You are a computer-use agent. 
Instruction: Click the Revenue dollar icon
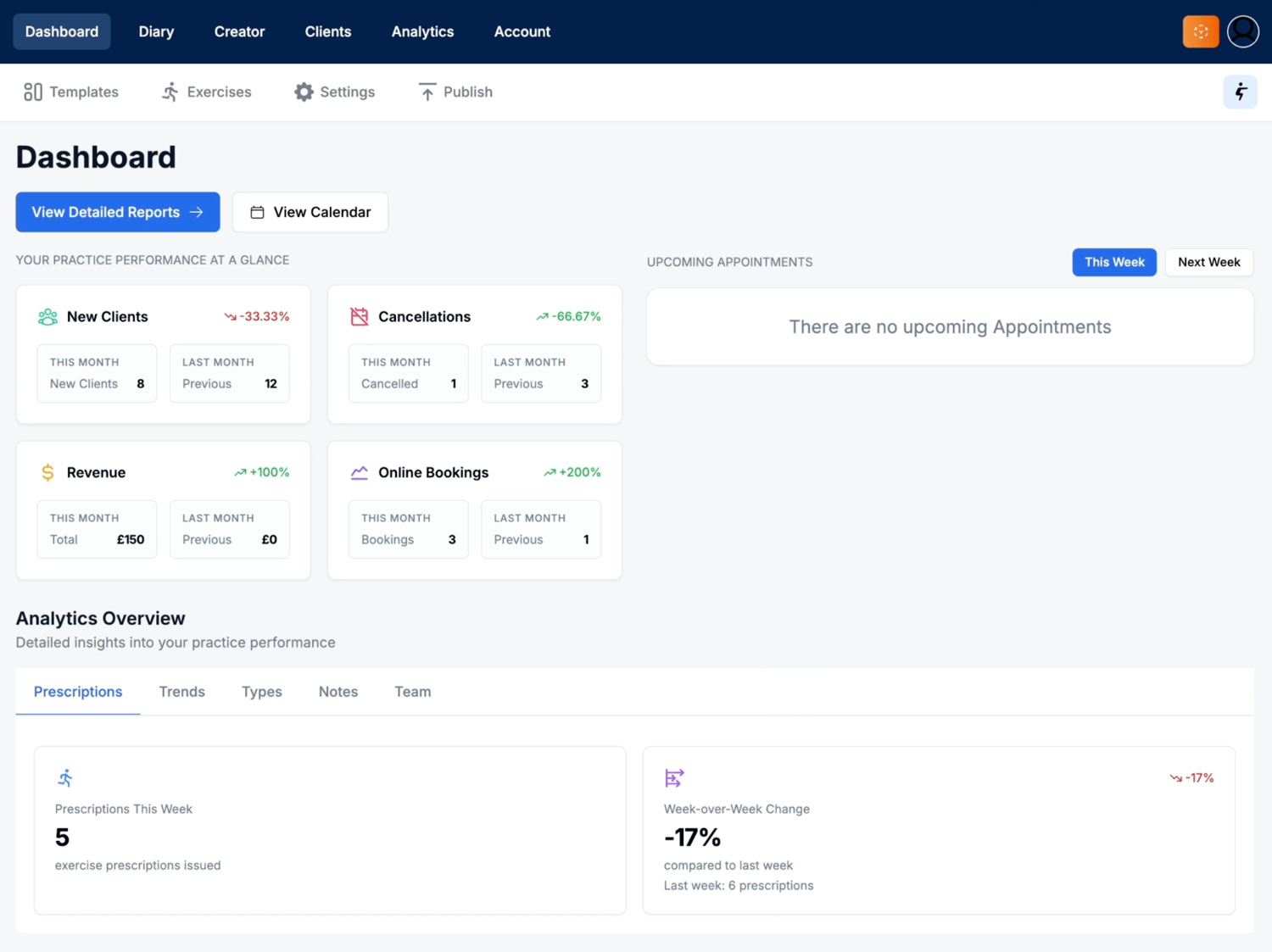pyautogui.click(x=47, y=472)
